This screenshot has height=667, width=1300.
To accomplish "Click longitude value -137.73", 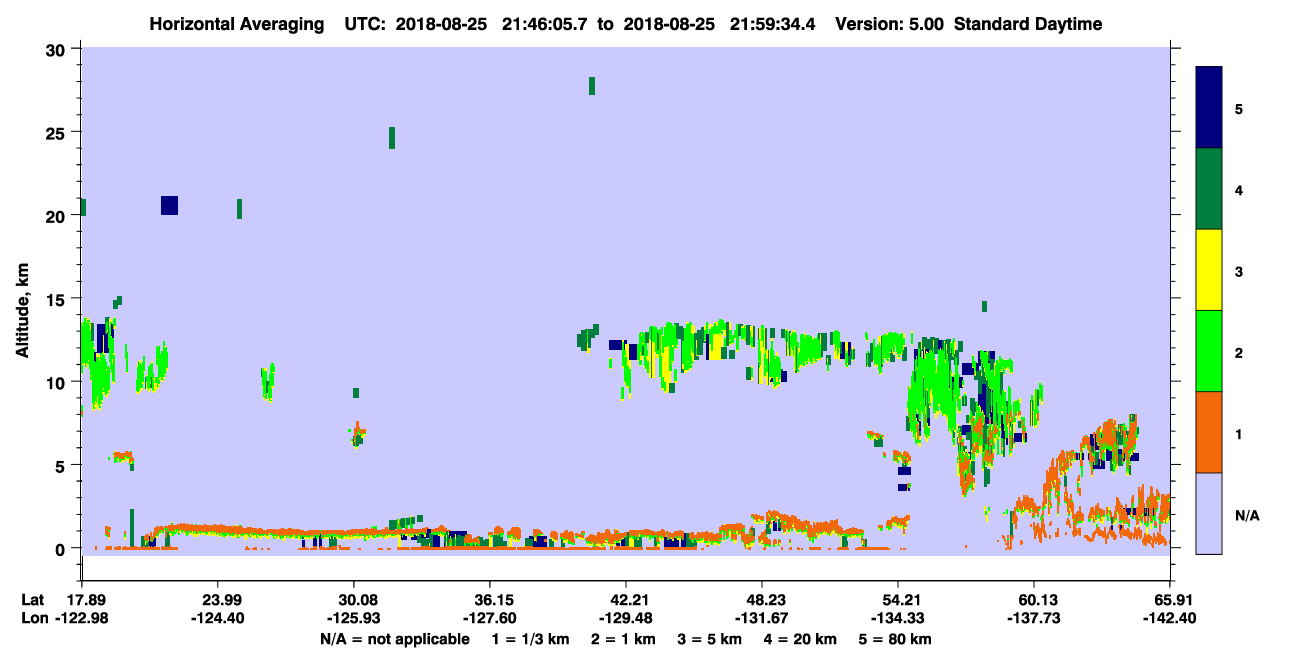I will tap(1034, 619).
